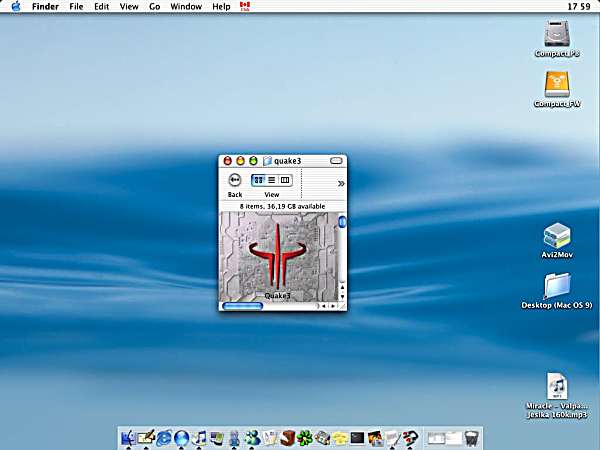
Task: Open the black Terminal icon in Dock
Action: (x=357, y=438)
